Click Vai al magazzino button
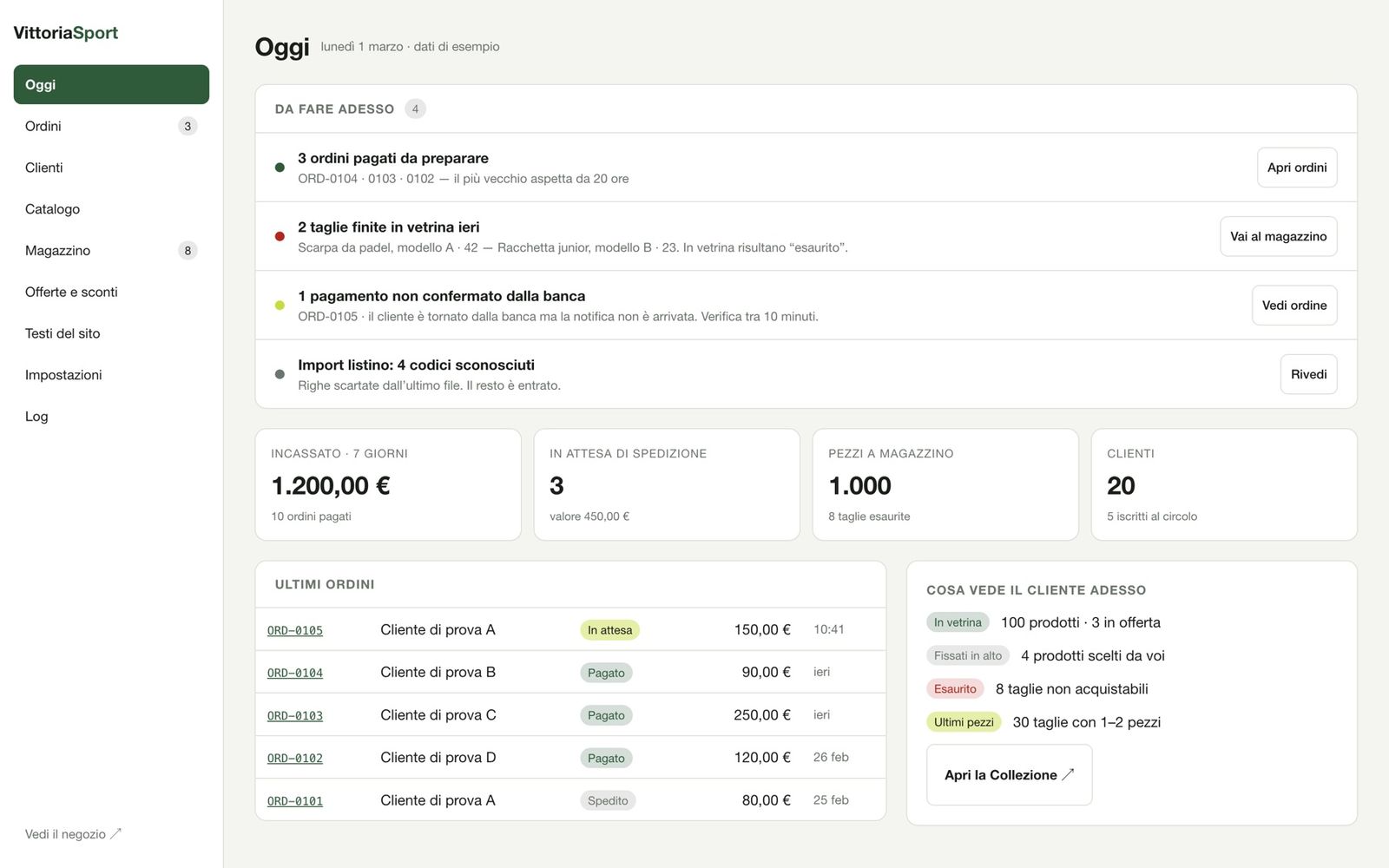The width and height of the screenshot is (1389, 868). (x=1278, y=236)
